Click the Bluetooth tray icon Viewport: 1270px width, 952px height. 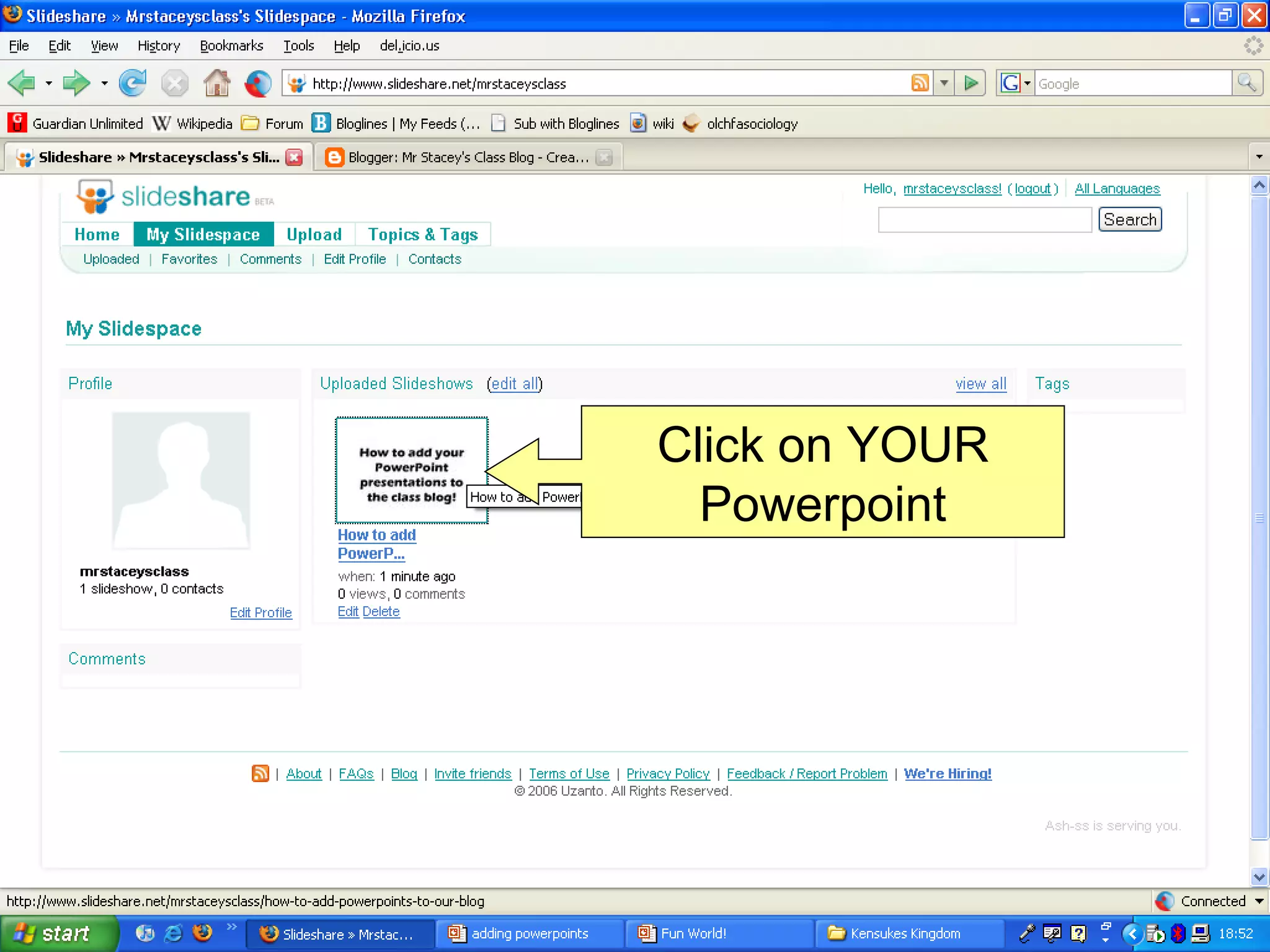click(x=1178, y=933)
